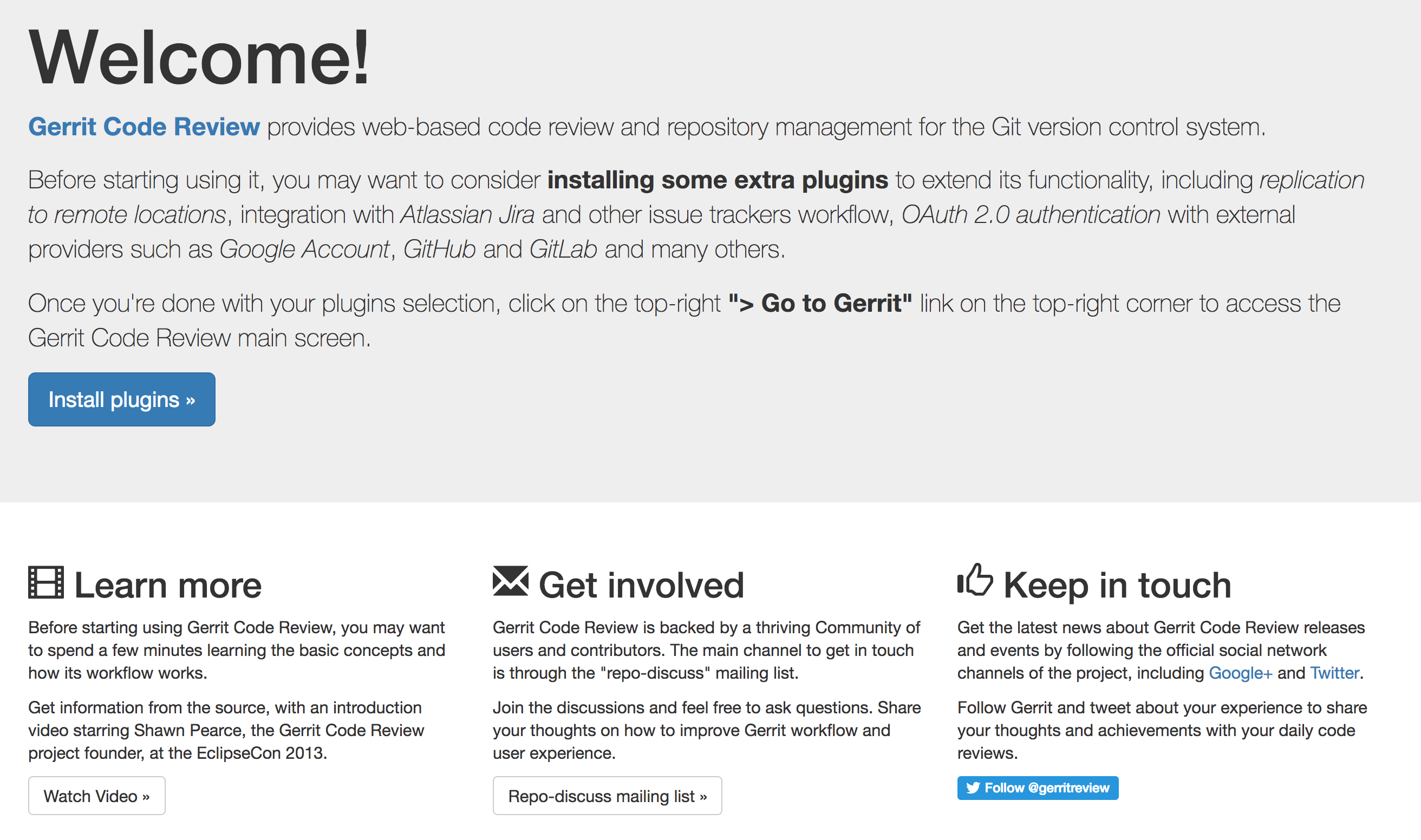Click the Follow @gerritreview label

click(1047, 788)
